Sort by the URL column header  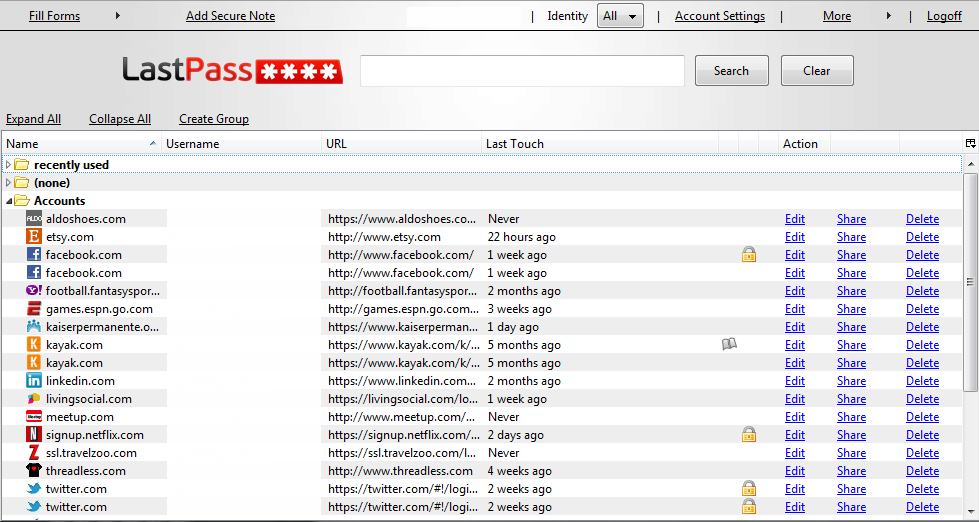pos(401,144)
